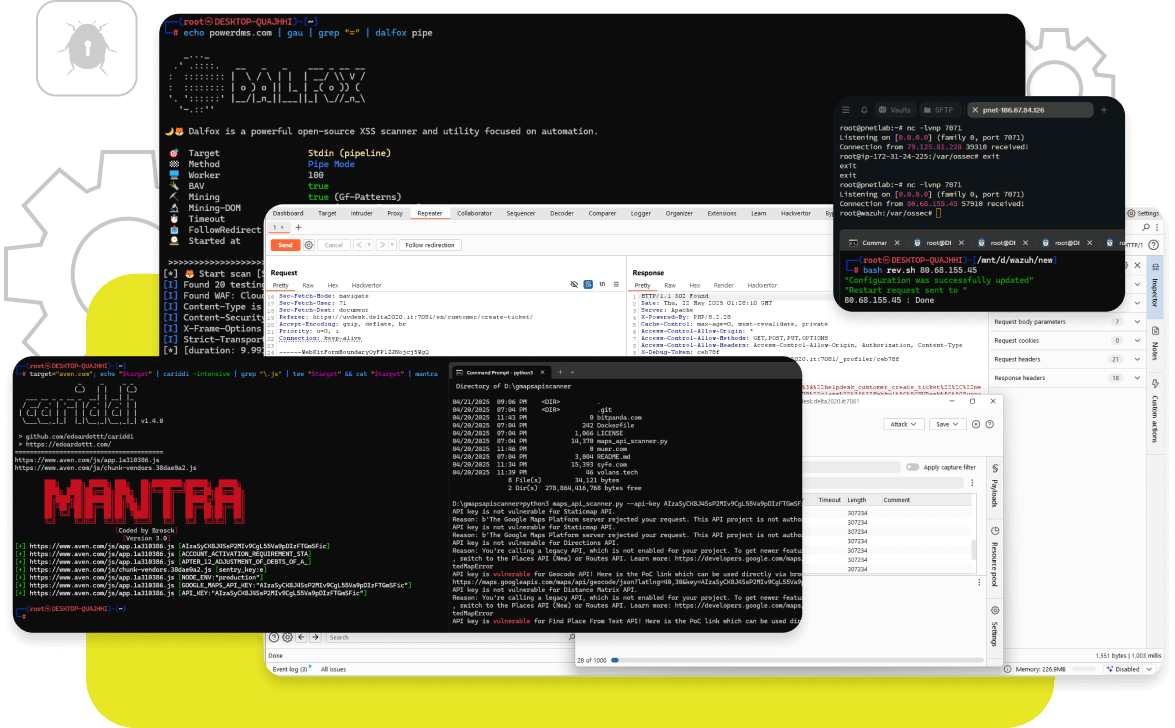Click the Length column header
The width and height of the screenshot is (1175, 728).
pyautogui.click(x=857, y=500)
